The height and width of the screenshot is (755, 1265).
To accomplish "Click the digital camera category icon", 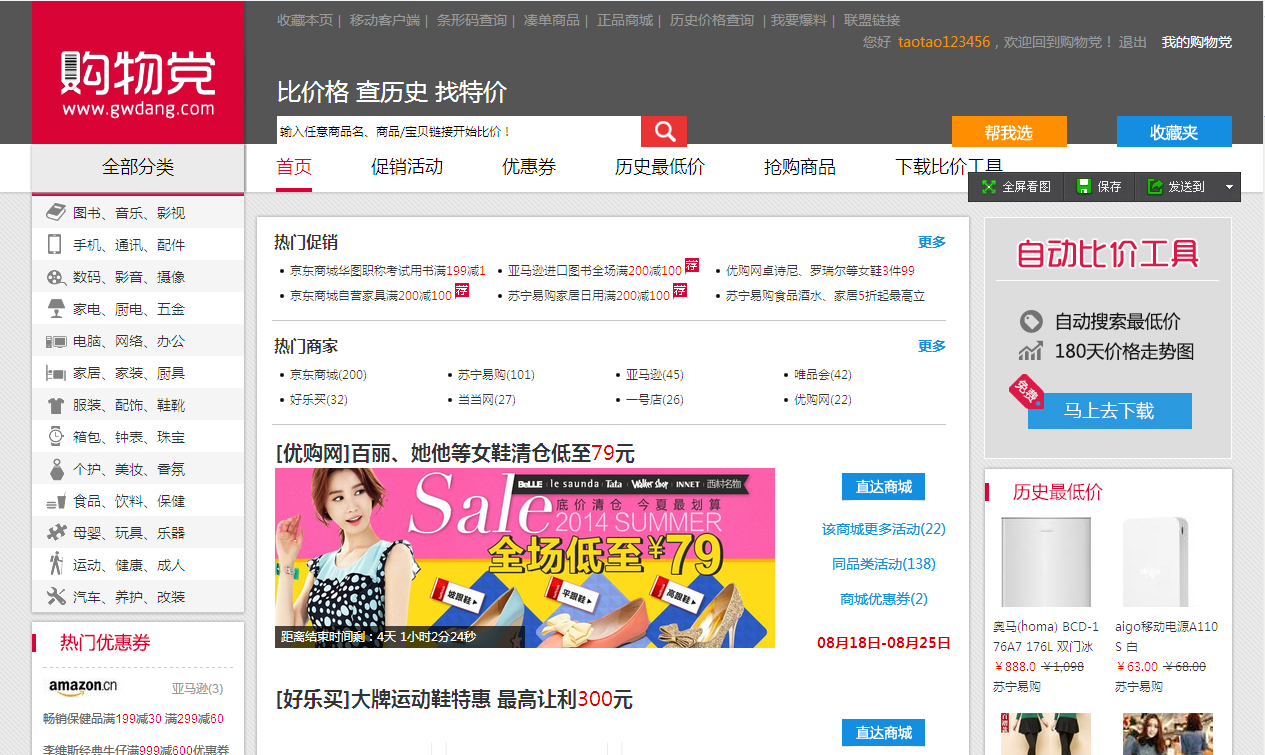I will 56,277.
